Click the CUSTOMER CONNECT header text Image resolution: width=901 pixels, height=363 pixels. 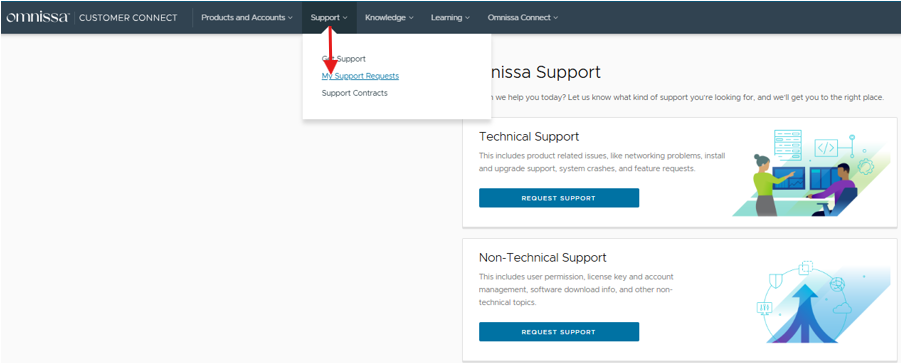pyautogui.click(x=128, y=18)
